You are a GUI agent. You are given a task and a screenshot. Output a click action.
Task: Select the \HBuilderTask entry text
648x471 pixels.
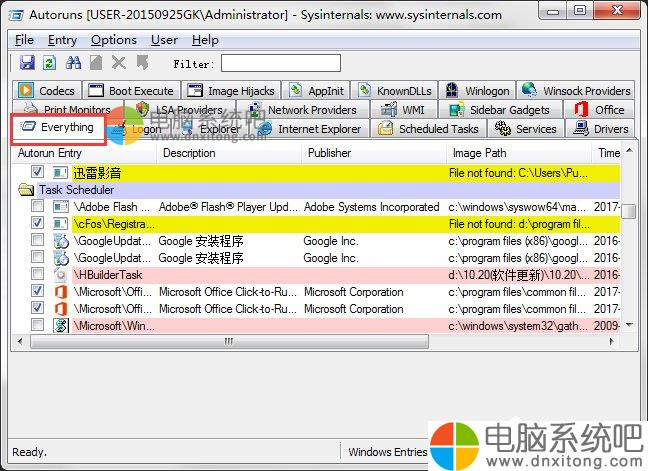108,275
